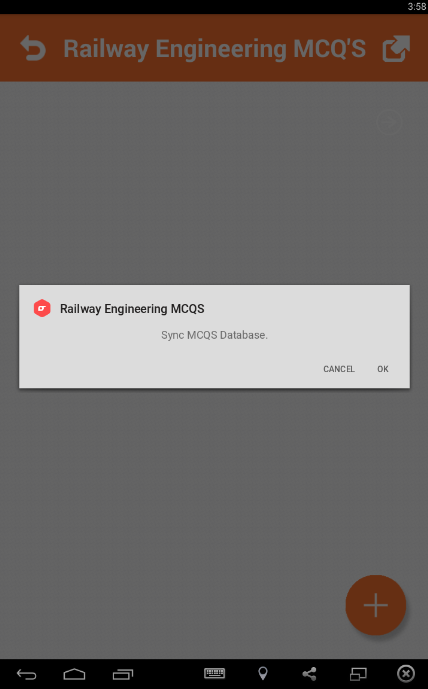
Task: Tap the back arrow in the header
Action: point(33,48)
